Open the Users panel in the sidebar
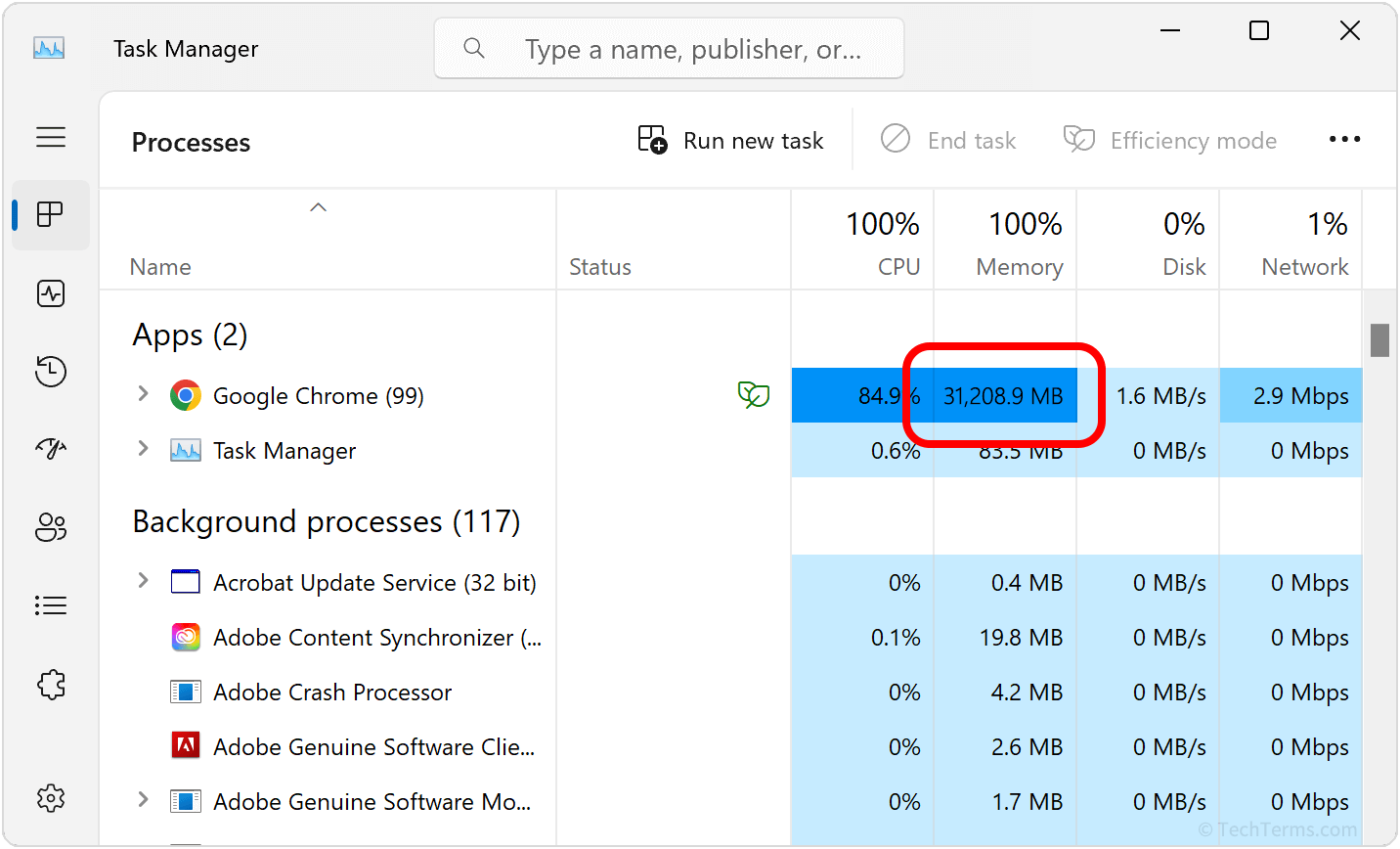Image resolution: width=1400 pixels, height=849 pixels. click(x=51, y=526)
